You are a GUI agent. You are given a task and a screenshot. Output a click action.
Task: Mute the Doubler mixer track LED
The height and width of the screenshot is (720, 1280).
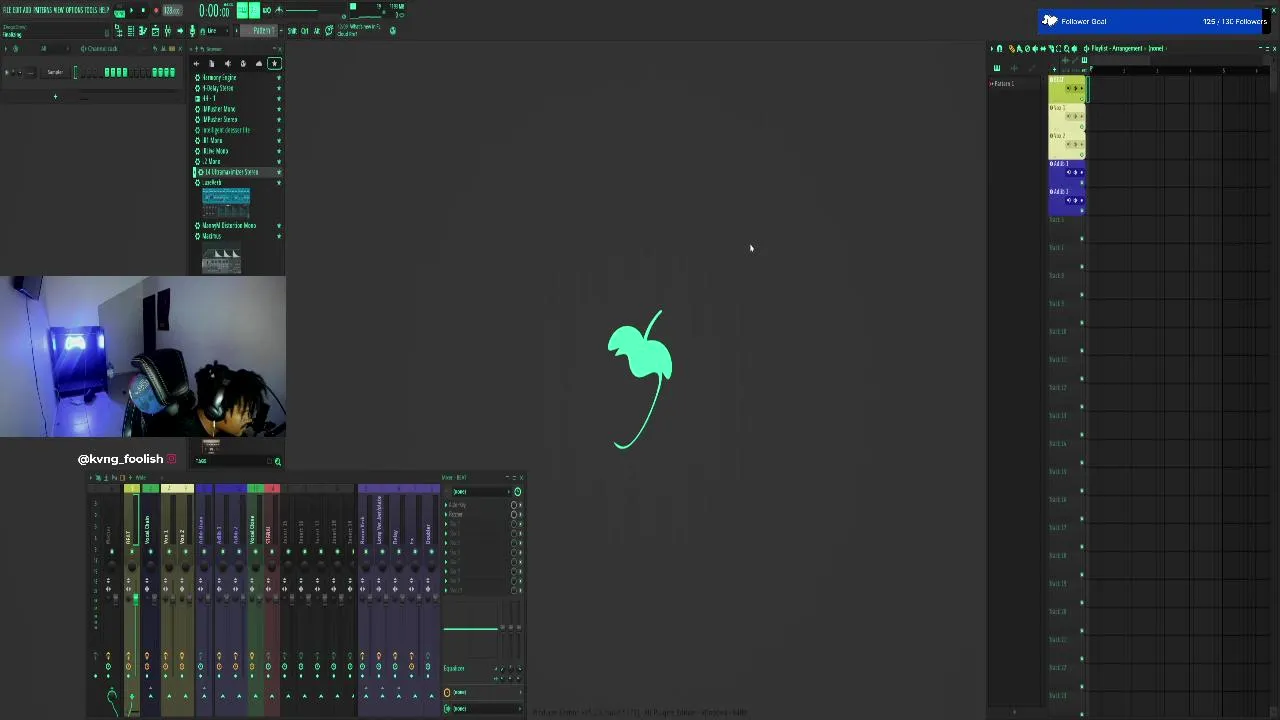[431, 552]
